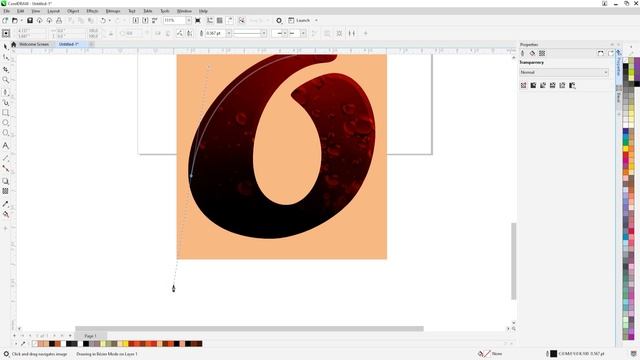Open the start arrowhead dropdown
Image resolution: width=640 pixels, height=360 pixels.
tap(285, 33)
